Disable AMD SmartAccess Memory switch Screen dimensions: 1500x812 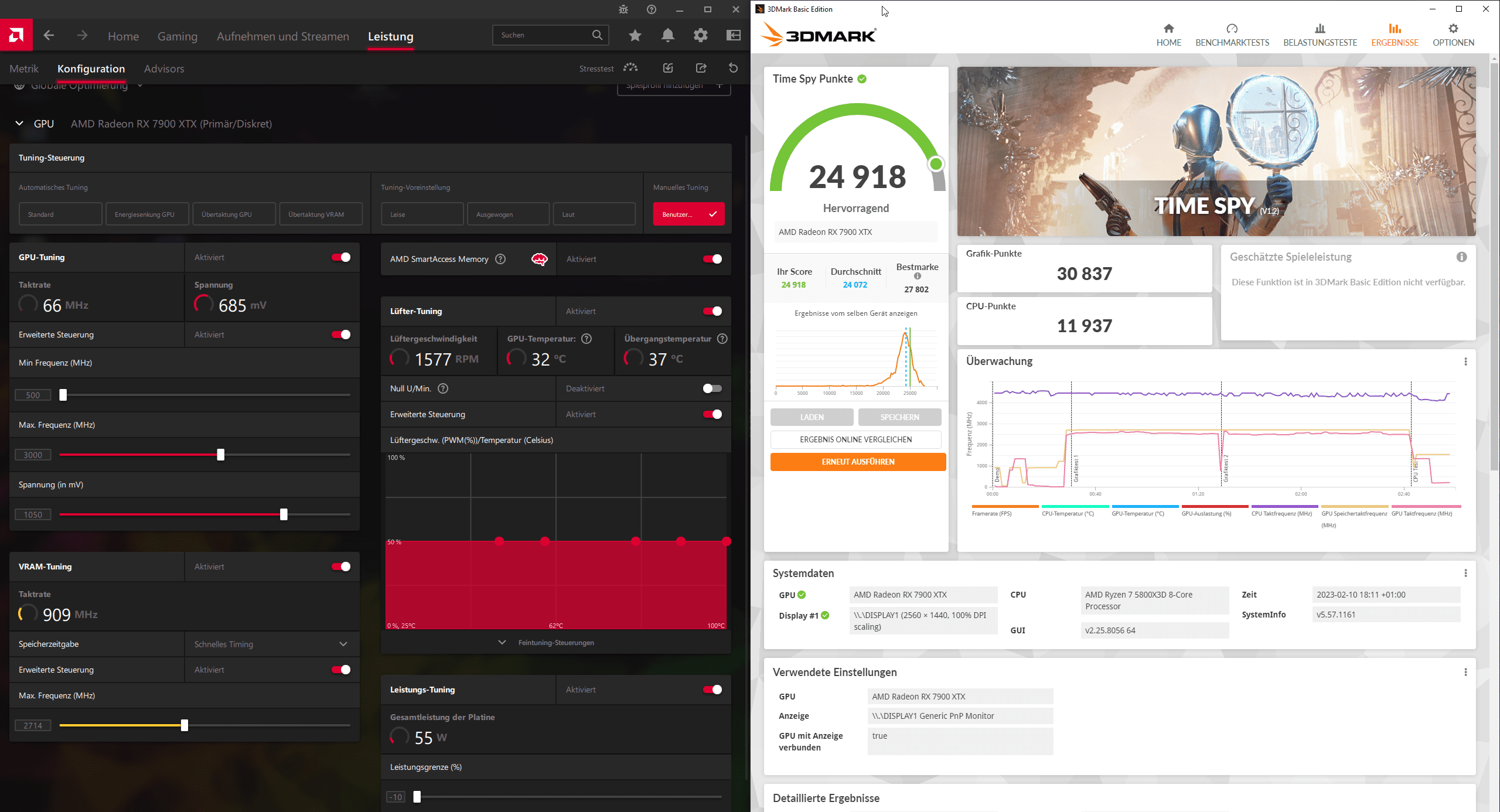712,259
